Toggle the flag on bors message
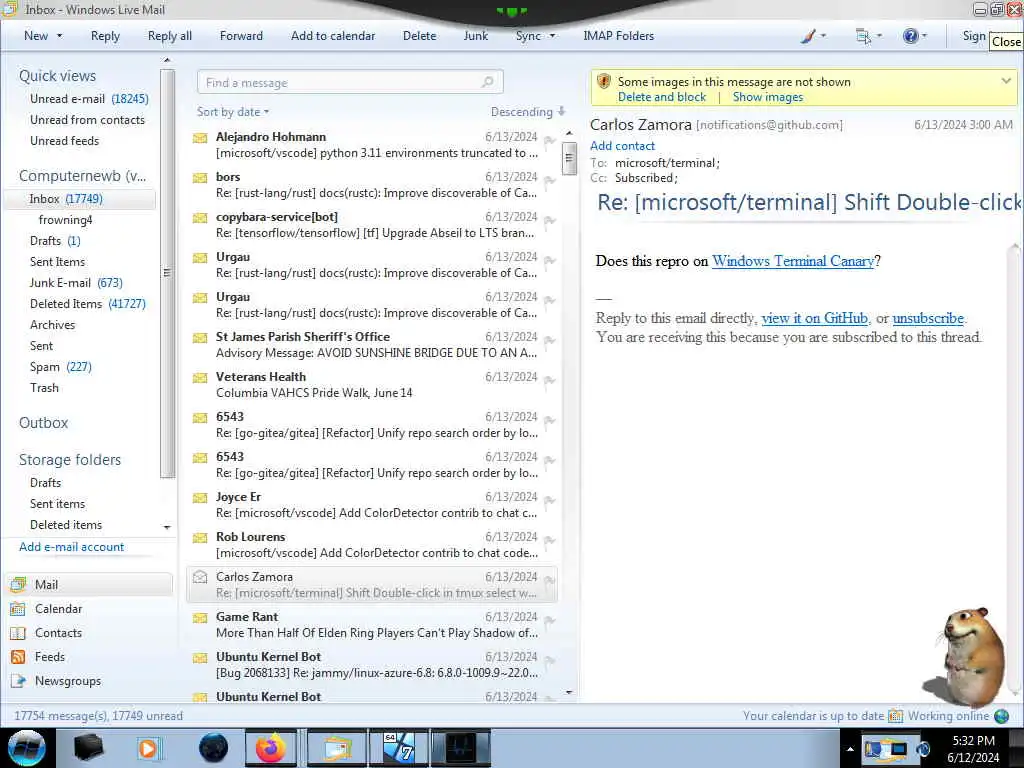 click(x=550, y=180)
